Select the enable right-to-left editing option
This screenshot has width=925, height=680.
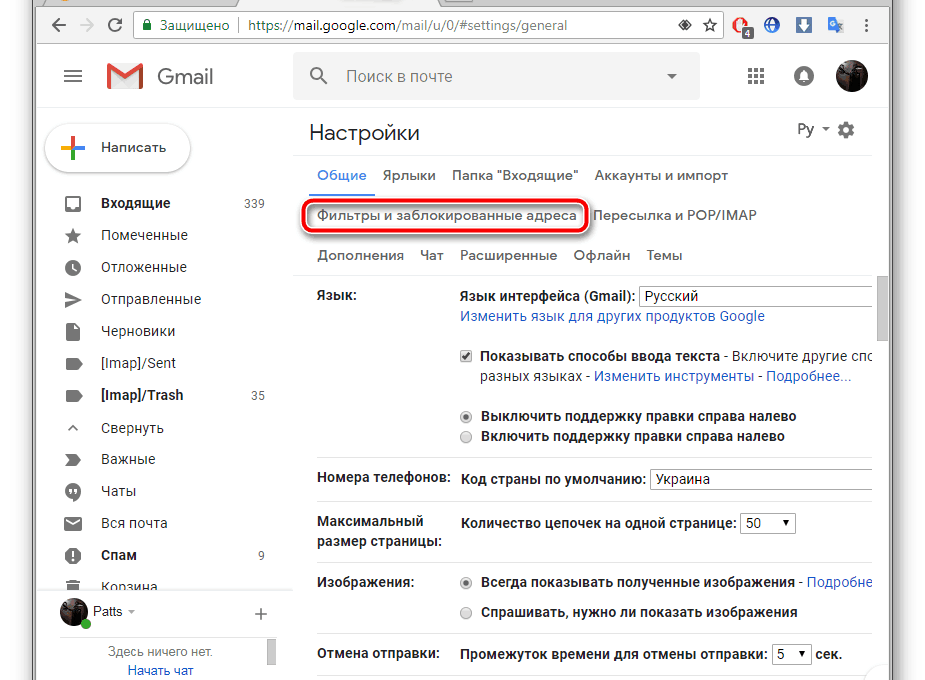[x=466, y=437]
